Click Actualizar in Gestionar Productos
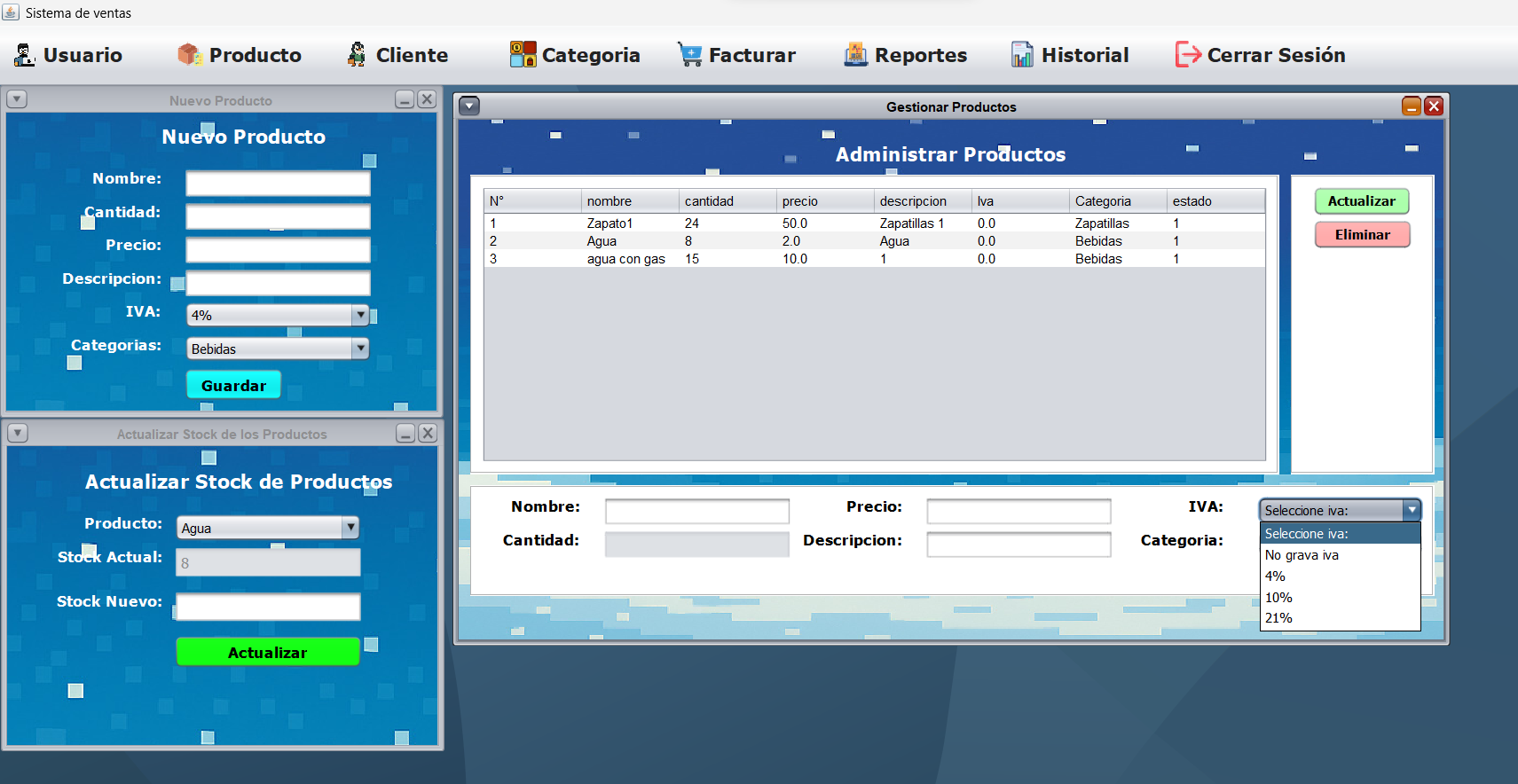This screenshot has width=1518, height=784. click(x=1362, y=201)
